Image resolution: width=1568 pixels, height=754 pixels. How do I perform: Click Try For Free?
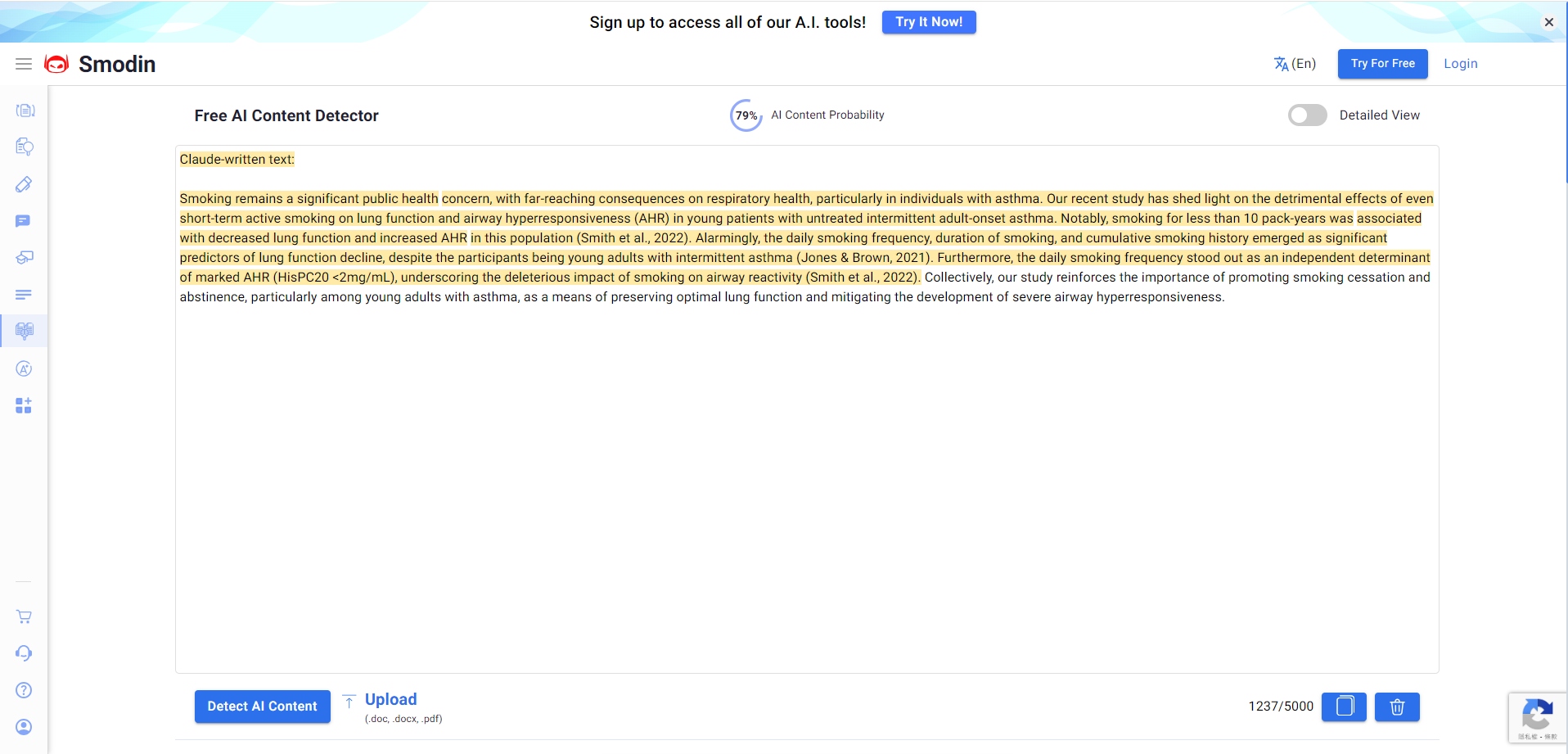pos(1382,63)
